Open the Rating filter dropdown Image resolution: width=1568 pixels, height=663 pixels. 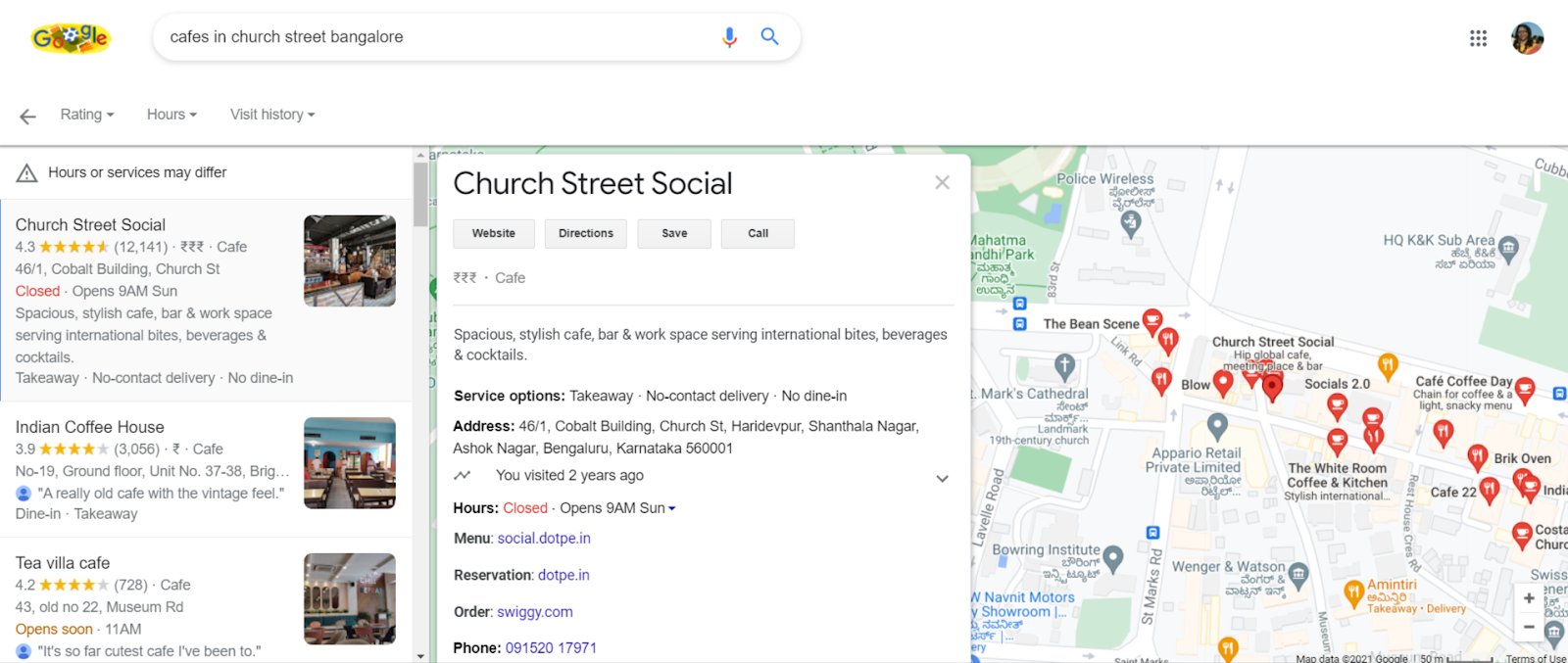pyautogui.click(x=87, y=115)
